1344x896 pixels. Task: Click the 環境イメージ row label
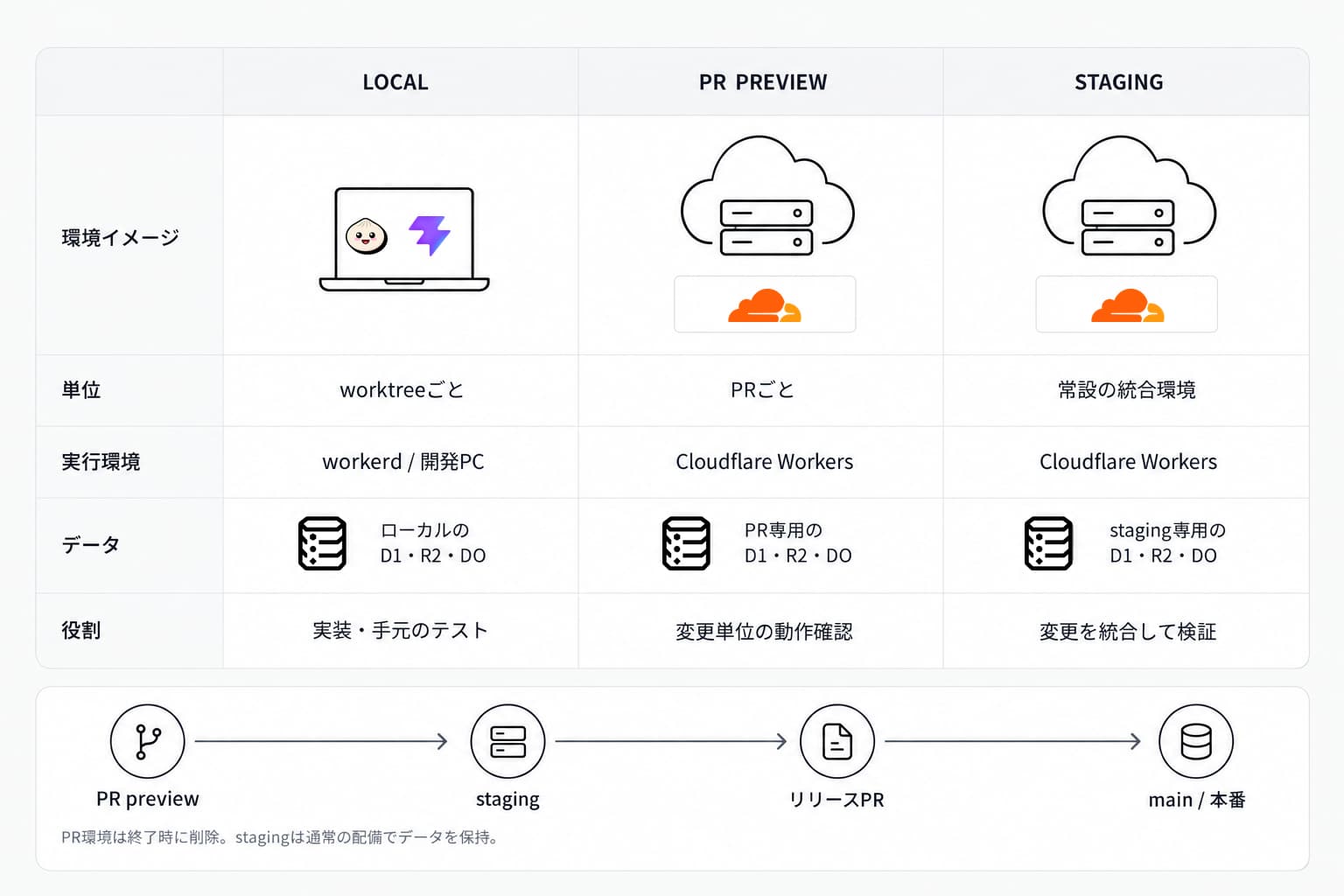tap(121, 237)
